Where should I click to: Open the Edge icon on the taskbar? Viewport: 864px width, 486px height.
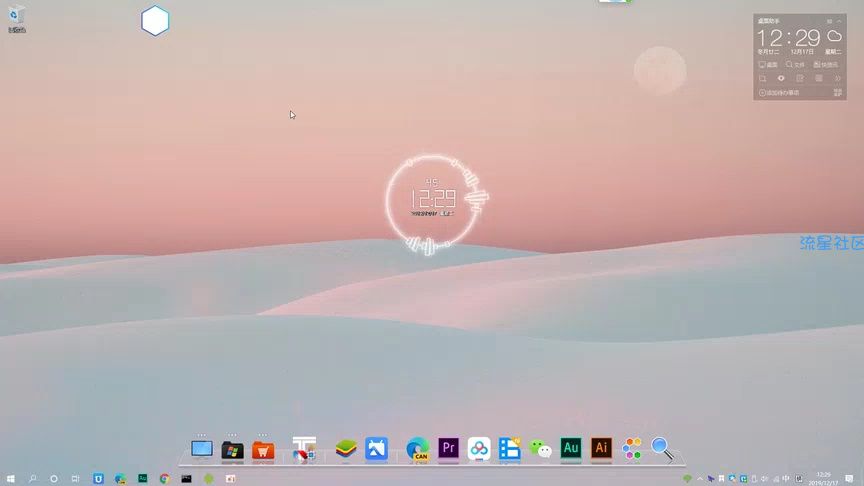tap(120, 479)
